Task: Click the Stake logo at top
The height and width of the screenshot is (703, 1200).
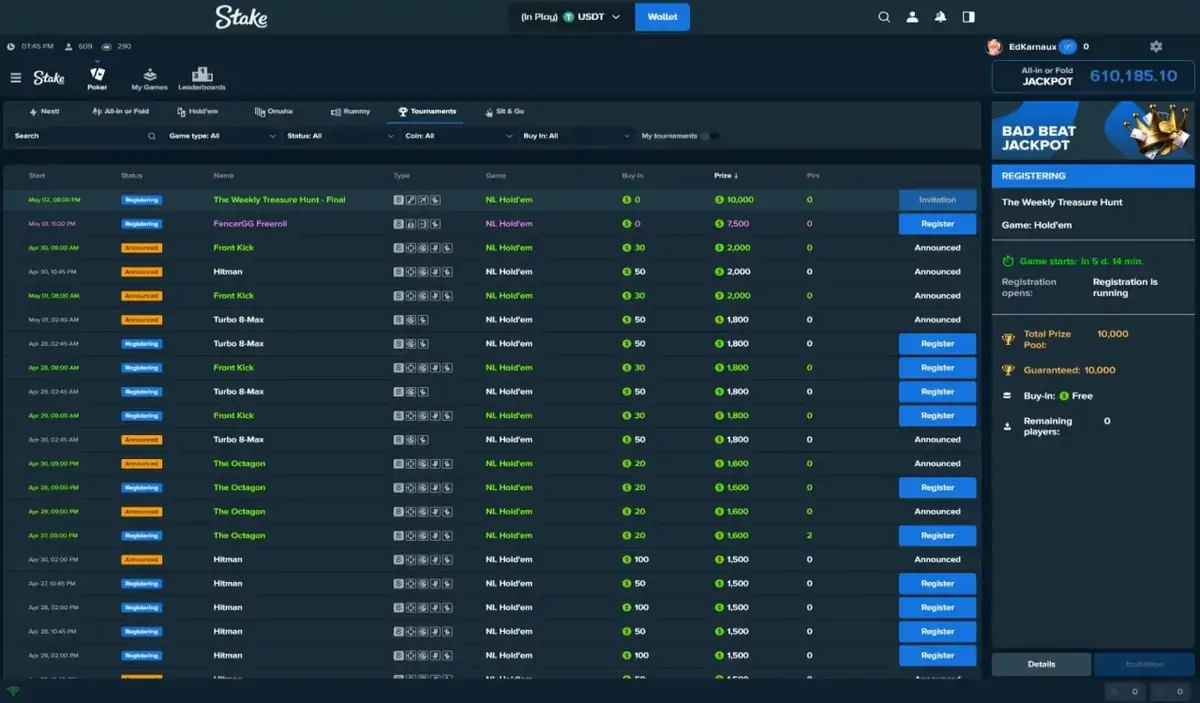Action: (x=242, y=17)
